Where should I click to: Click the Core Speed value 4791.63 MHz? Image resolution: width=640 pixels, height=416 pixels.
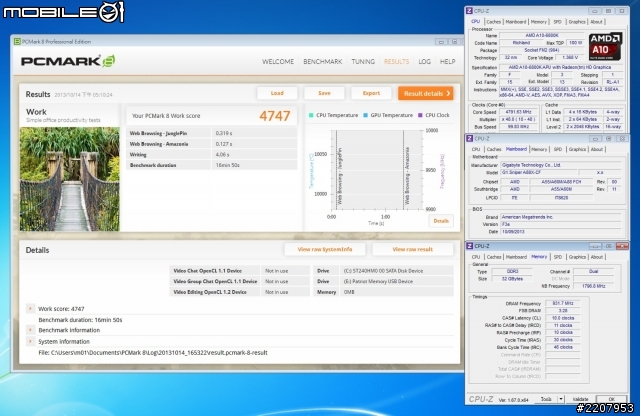click(519, 112)
